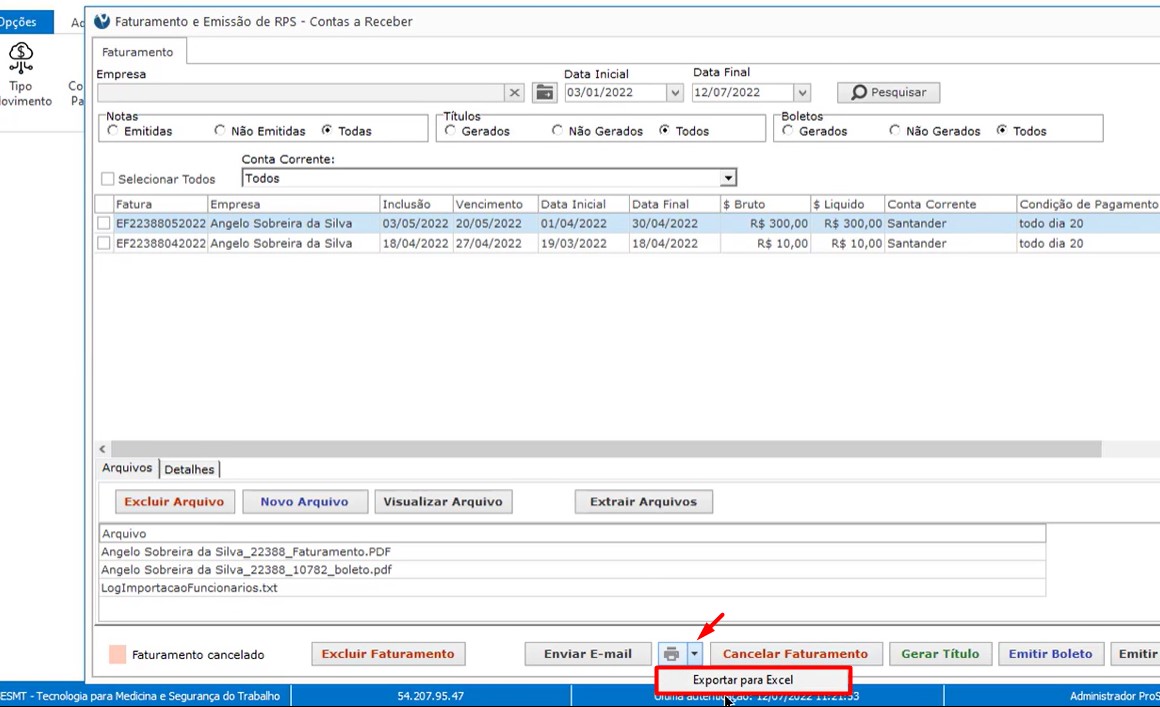Select Notas Emitidas radio button
This screenshot has height=707, width=1160.
click(113, 131)
